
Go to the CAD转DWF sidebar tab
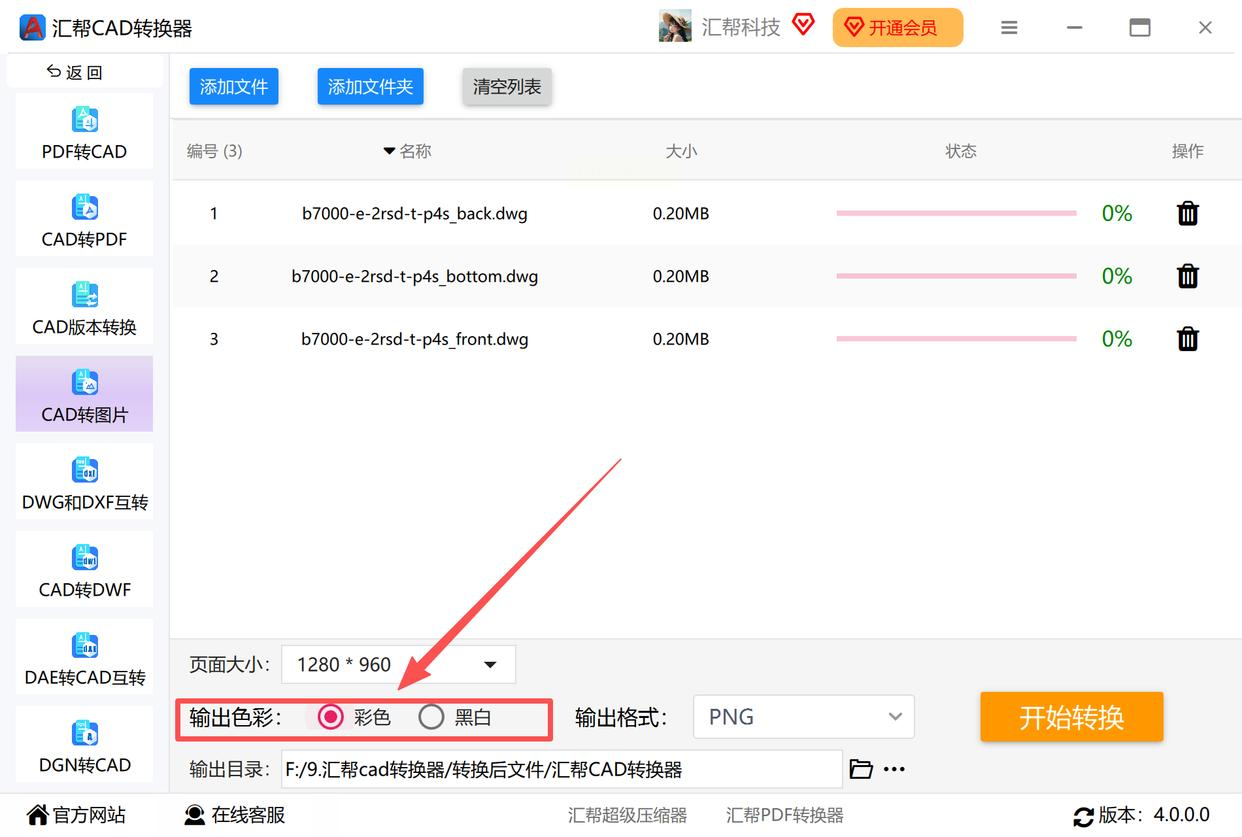pos(84,570)
